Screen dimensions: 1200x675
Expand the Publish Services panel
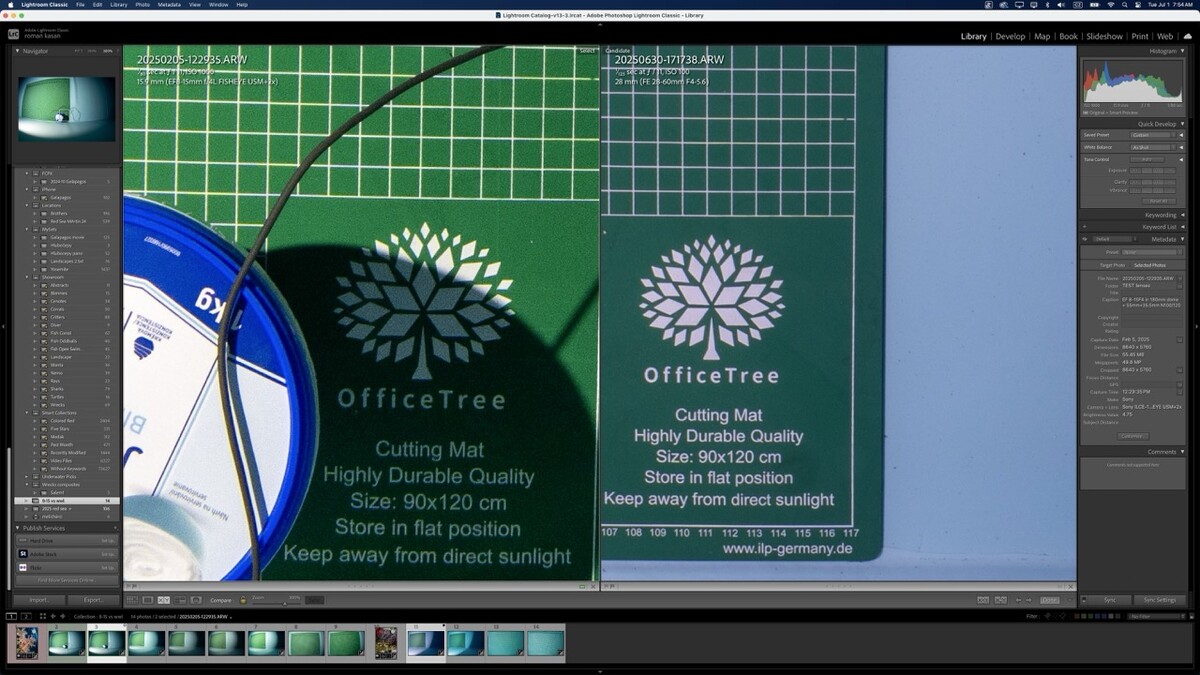click(x=17, y=528)
